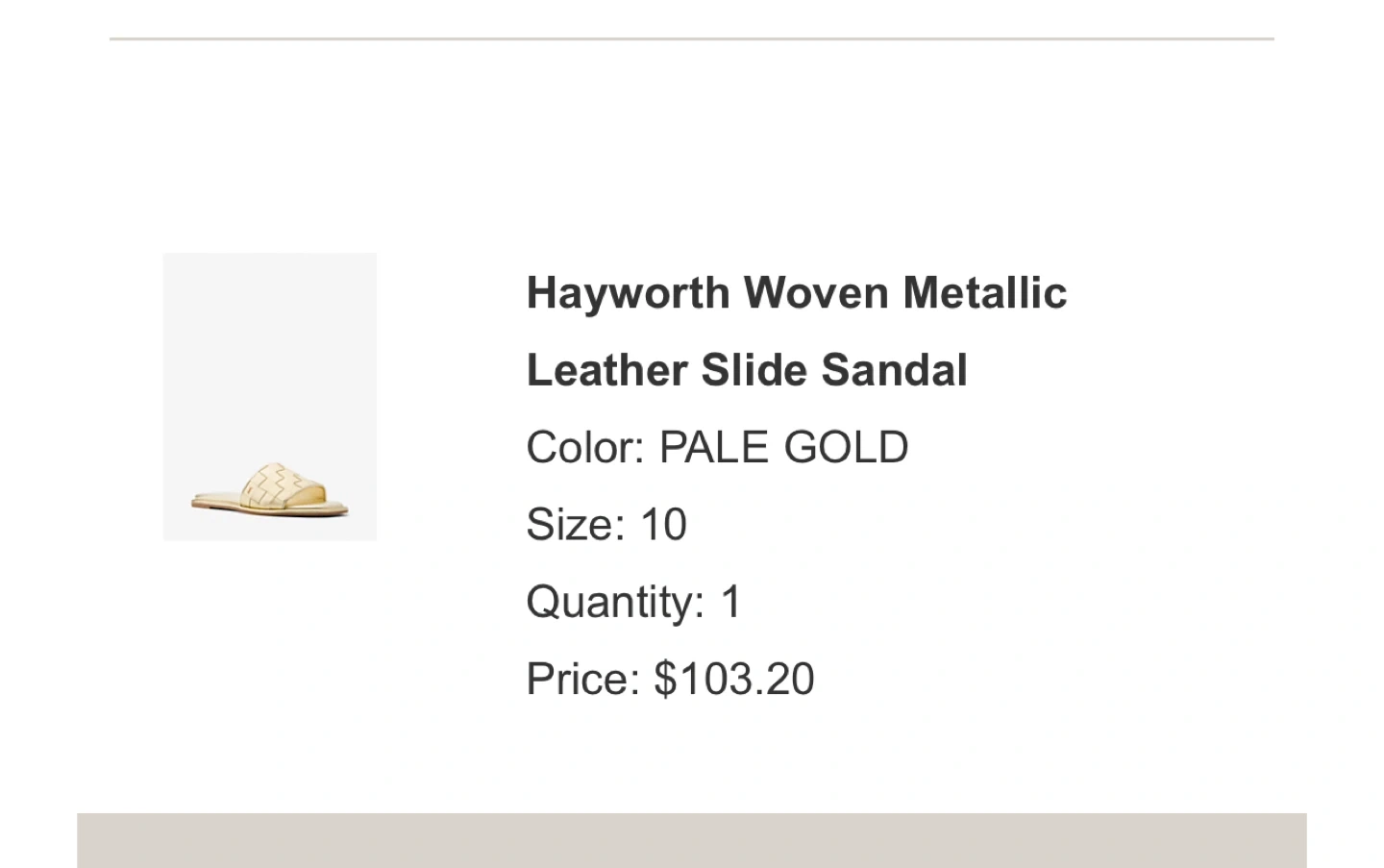Click the word "PALE" in the color value

coord(713,448)
